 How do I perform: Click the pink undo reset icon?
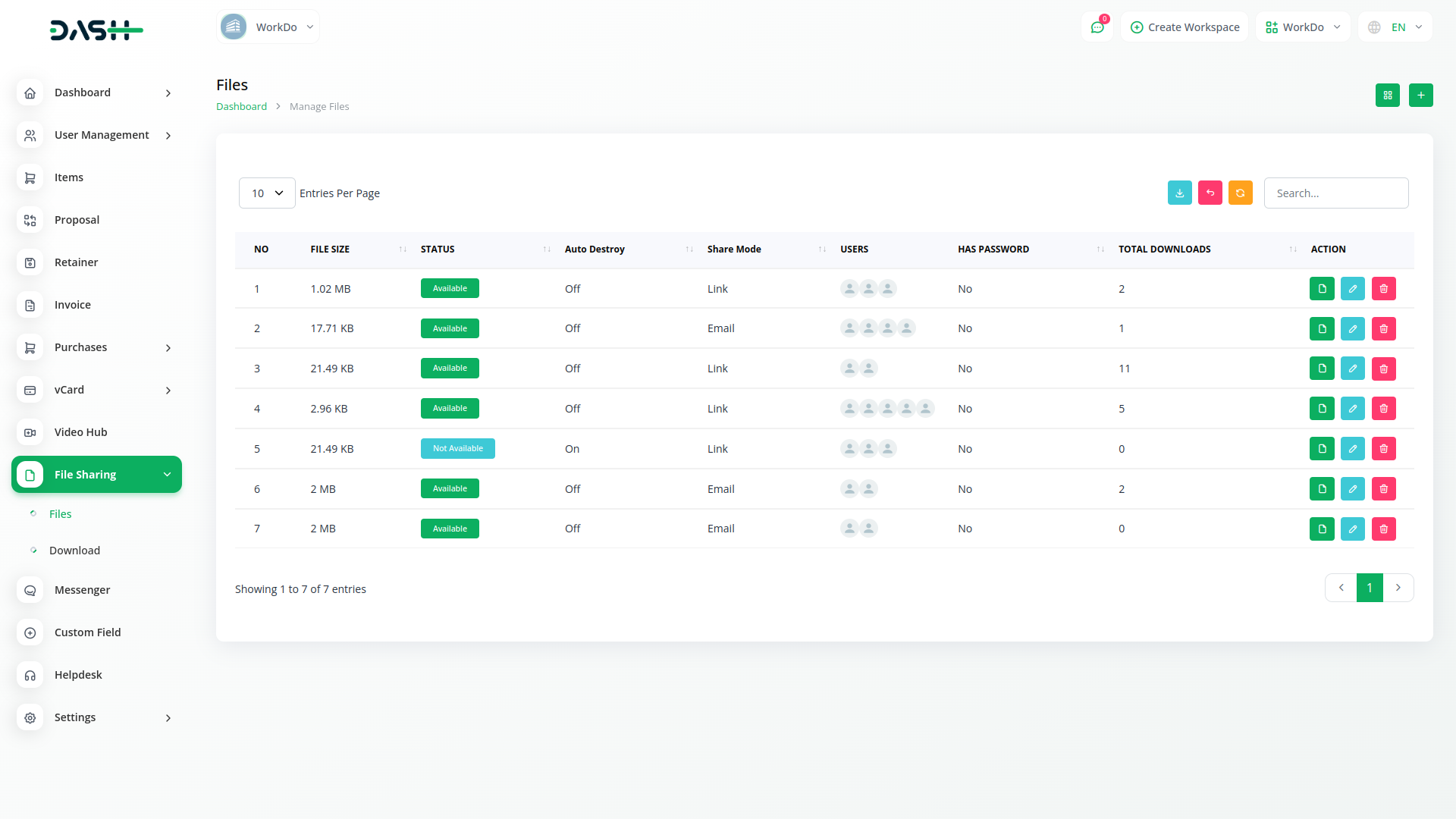[1210, 193]
